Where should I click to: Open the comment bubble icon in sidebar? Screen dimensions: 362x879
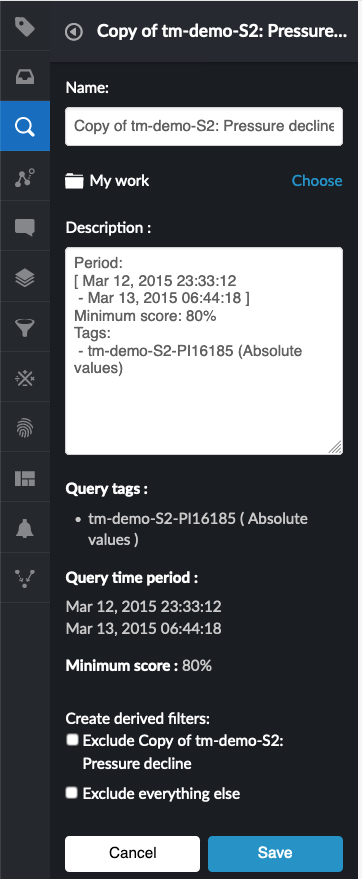[25, 226]
